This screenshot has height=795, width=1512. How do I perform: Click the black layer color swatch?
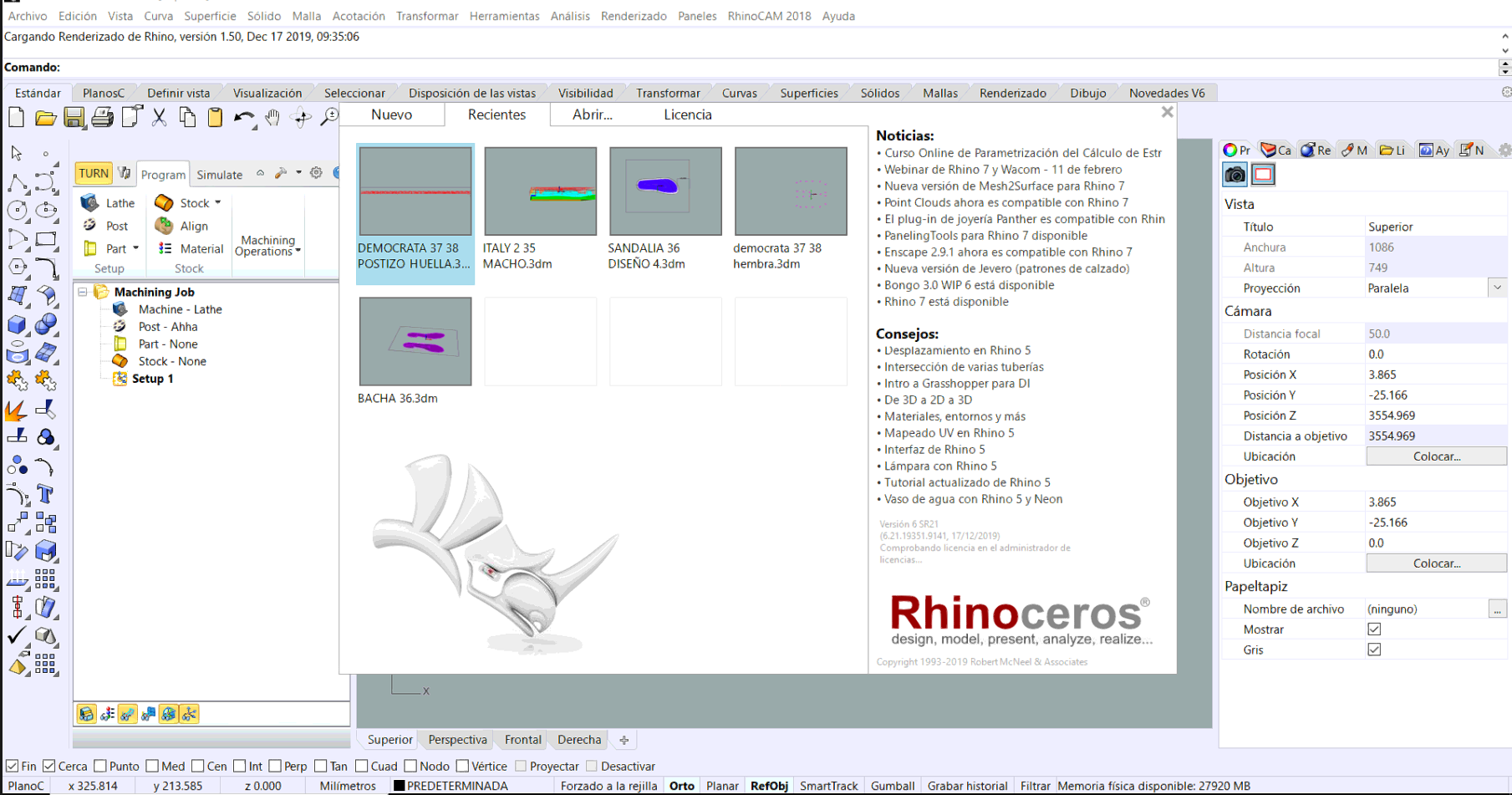click(x=399, y=786)
